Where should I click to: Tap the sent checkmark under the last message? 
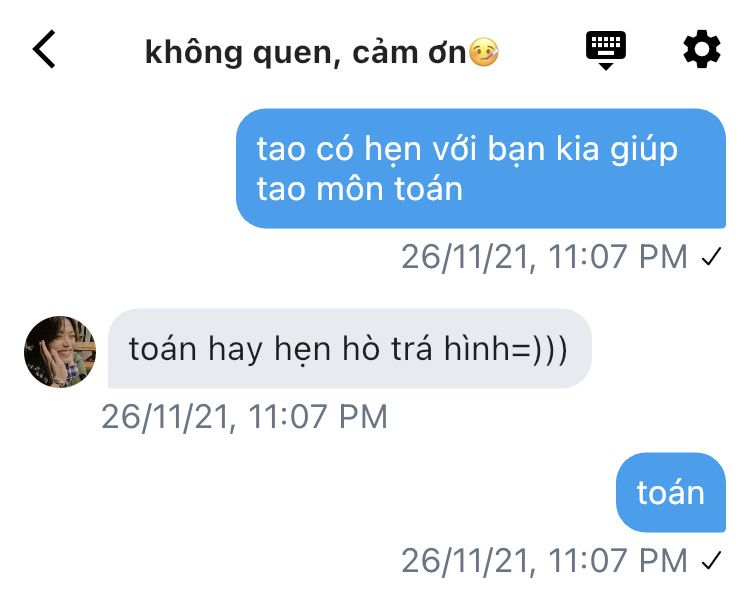(x=711, y=561)
